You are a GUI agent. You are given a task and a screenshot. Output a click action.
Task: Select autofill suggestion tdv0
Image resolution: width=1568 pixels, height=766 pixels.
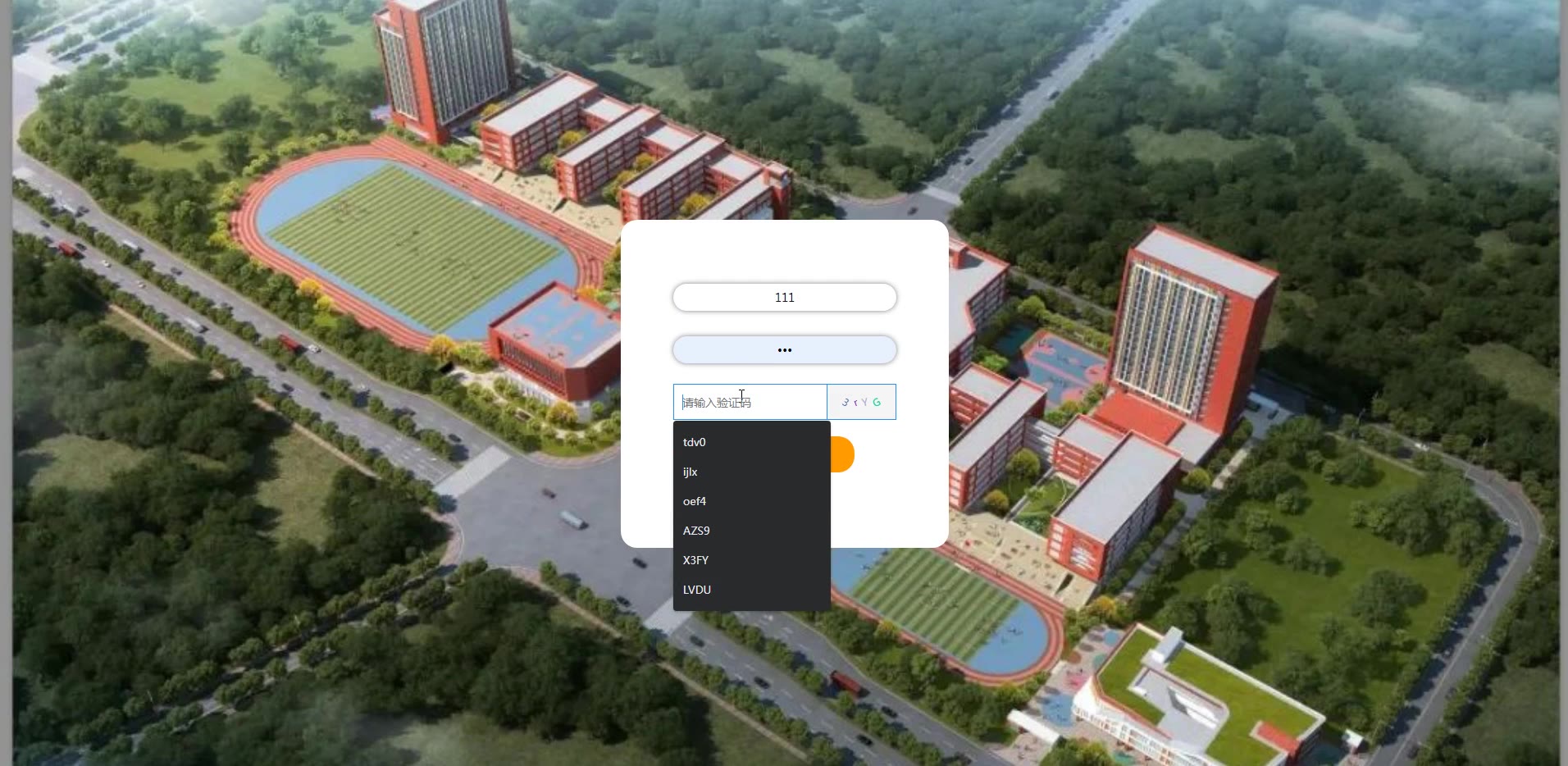click(x=752, y=442)
